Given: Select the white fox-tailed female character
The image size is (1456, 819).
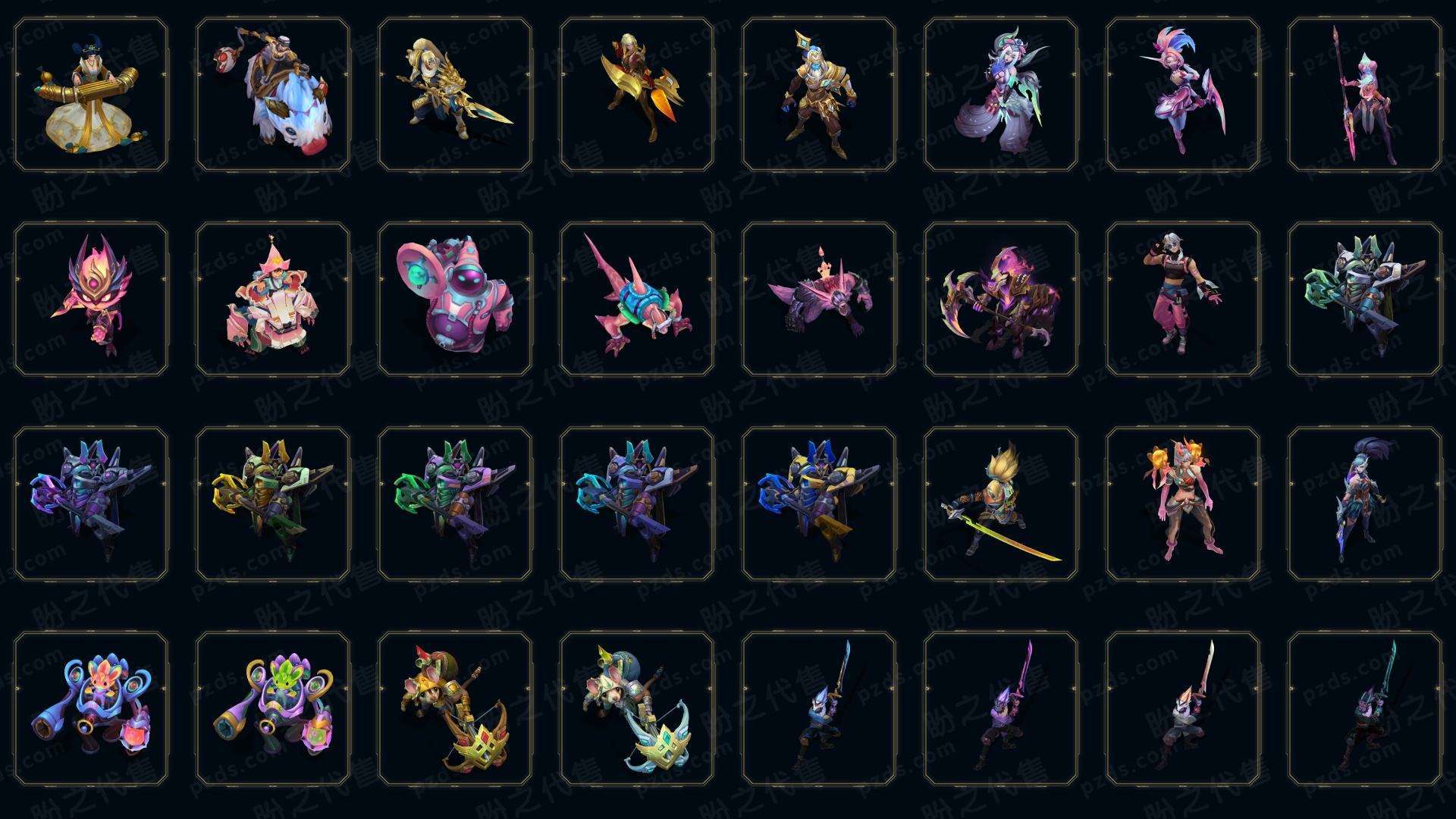Looking at the screenshot, I should click(1001, 95).
